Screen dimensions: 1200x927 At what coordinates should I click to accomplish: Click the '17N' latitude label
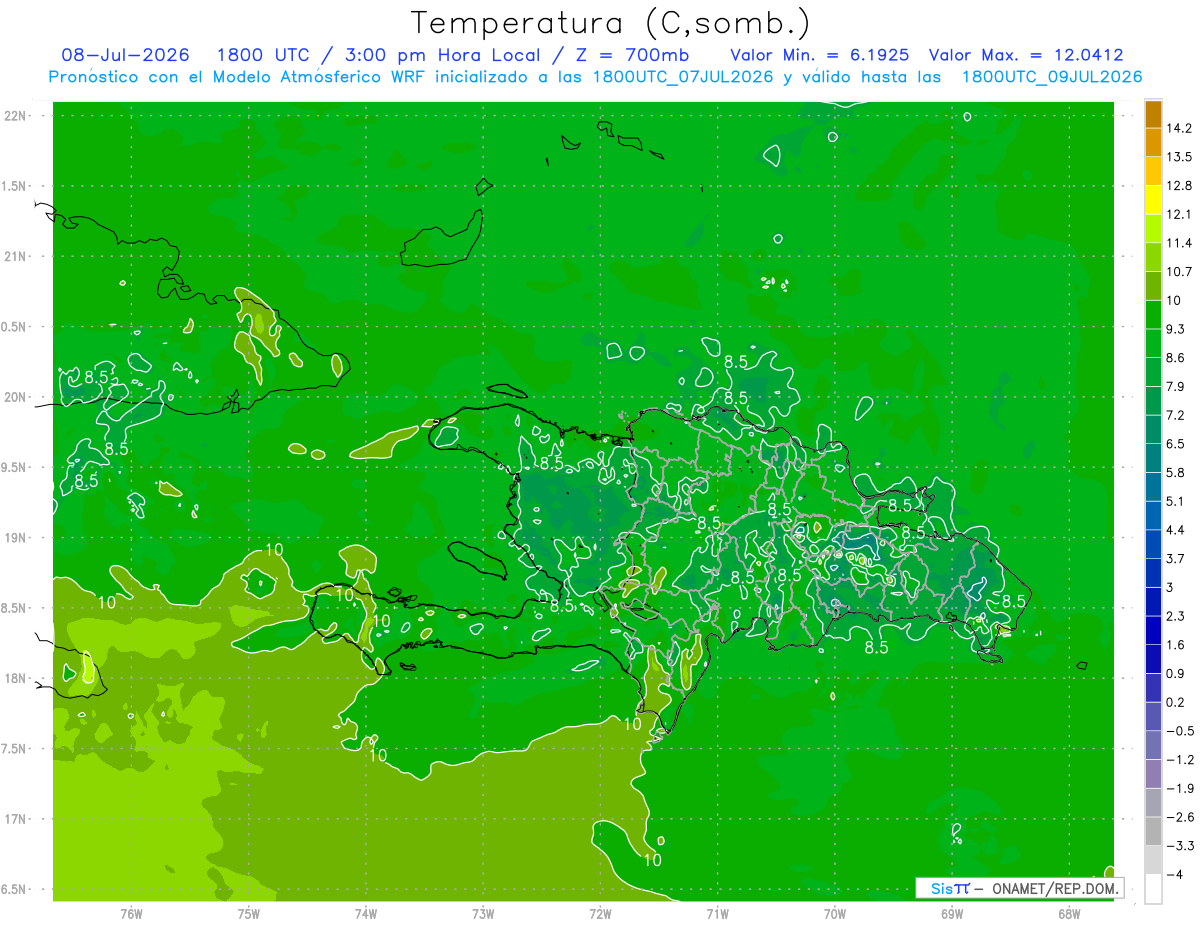tap(15, 819)
